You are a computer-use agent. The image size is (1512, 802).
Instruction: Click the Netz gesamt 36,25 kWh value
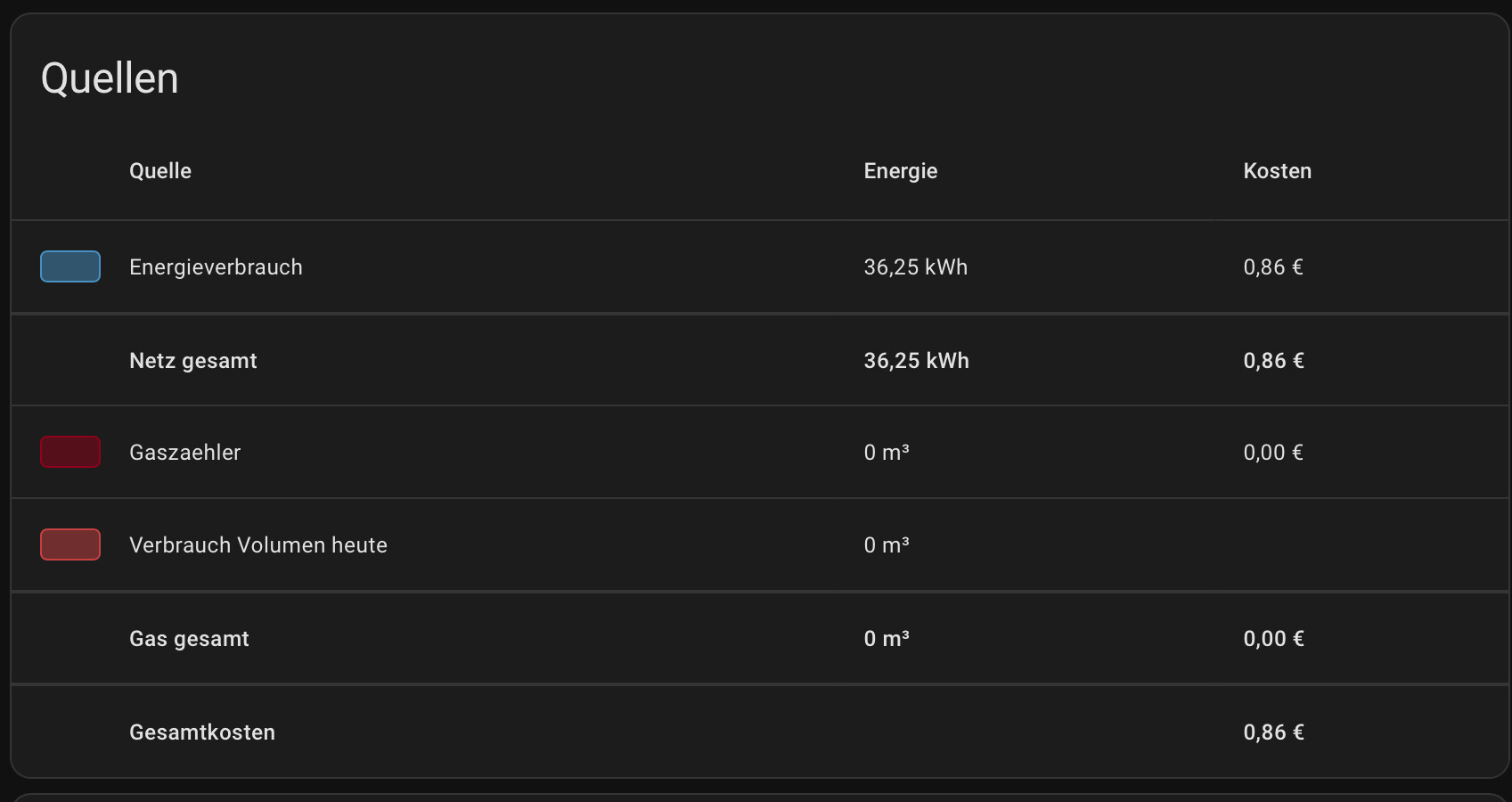tap(917, 361)
